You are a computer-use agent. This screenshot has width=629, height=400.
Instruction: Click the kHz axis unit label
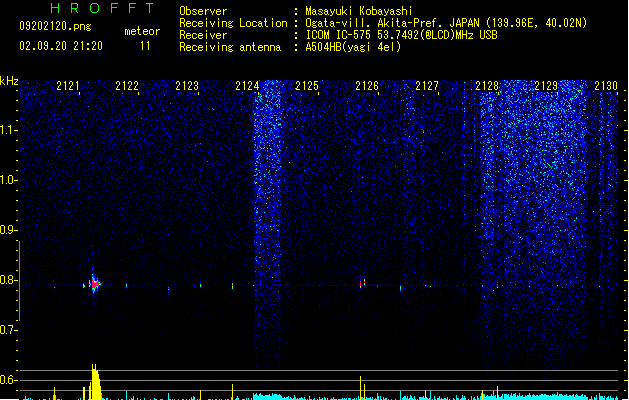click(9, 81)
